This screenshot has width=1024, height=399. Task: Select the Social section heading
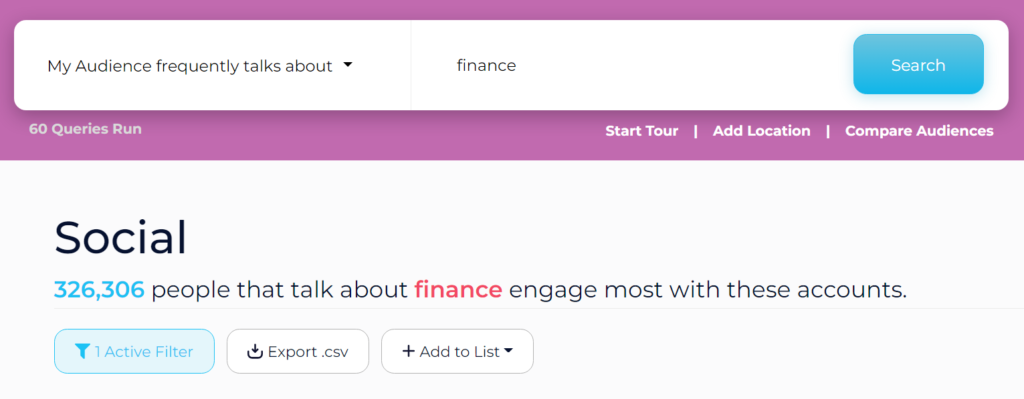121,237
